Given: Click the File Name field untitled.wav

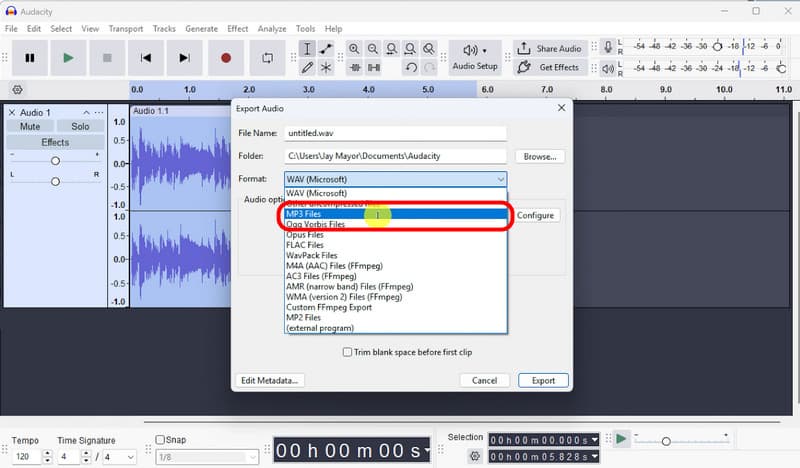Looking at the screenshot, I should pyautogui.click(x=395, y=133).
